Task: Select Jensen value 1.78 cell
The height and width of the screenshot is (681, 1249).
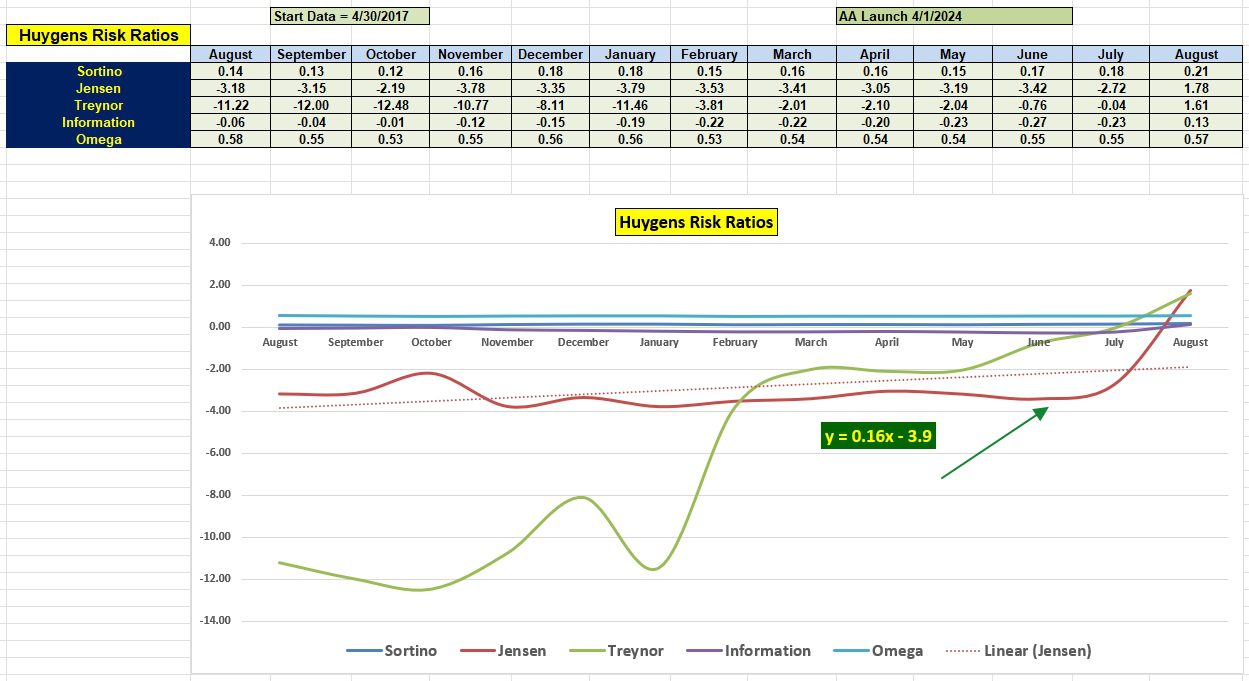Action: [1196, 88]
